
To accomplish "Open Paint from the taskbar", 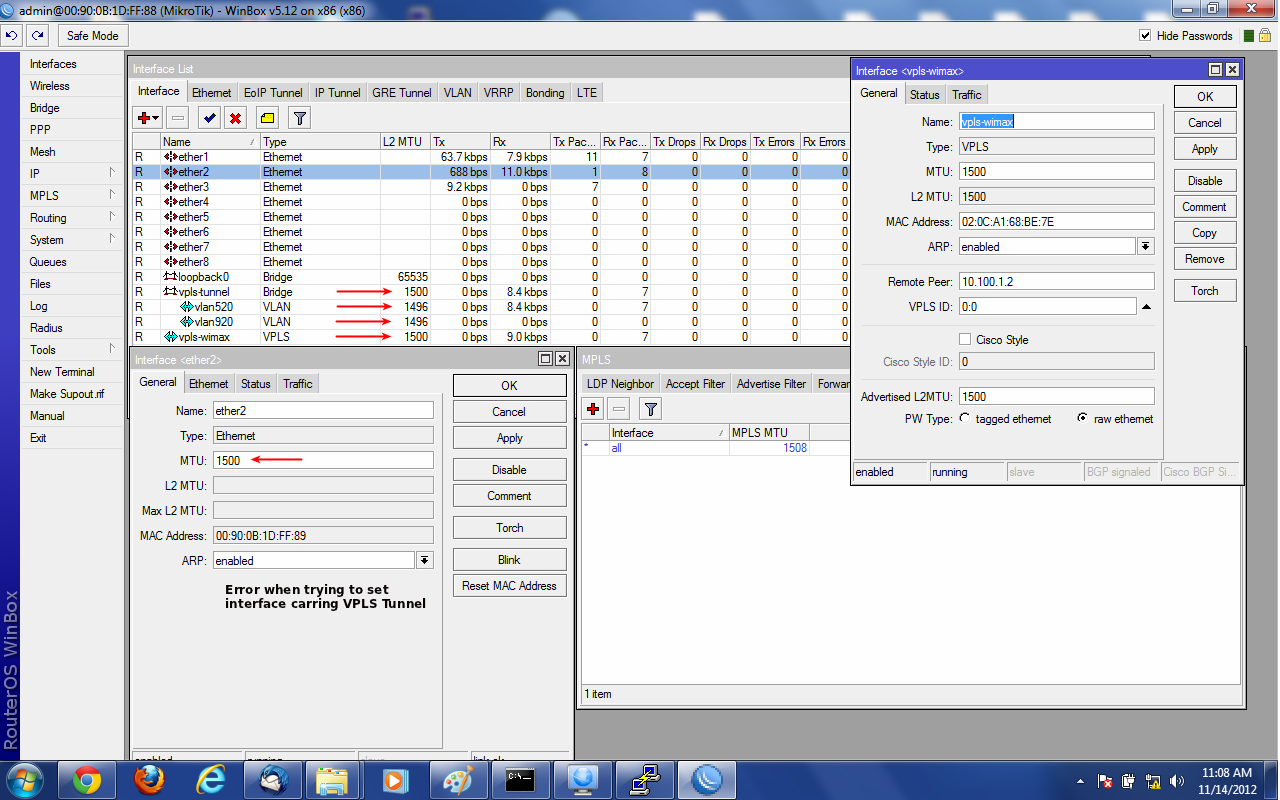I will point(459,778).
